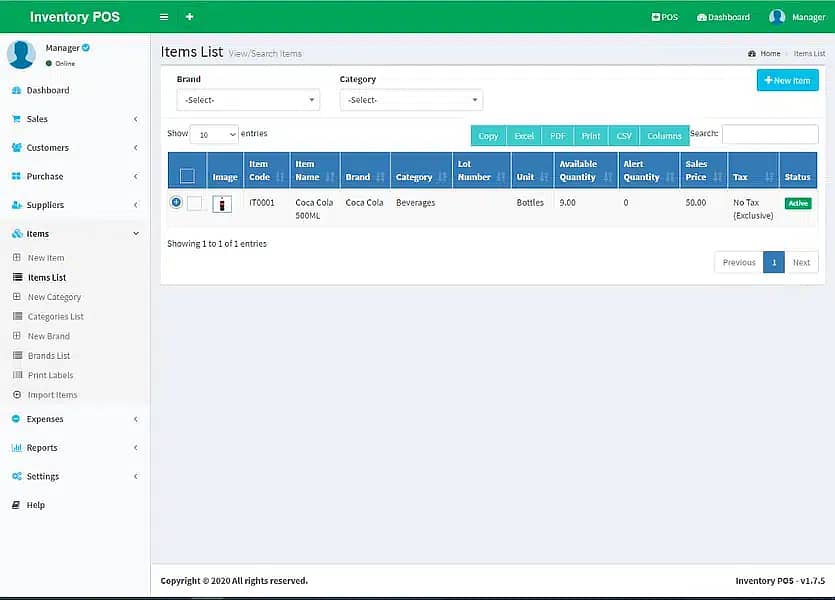Screen dimensions: 835x600
Task: Expand row details plus icon for IT0001
Action: tap(176, 202)
